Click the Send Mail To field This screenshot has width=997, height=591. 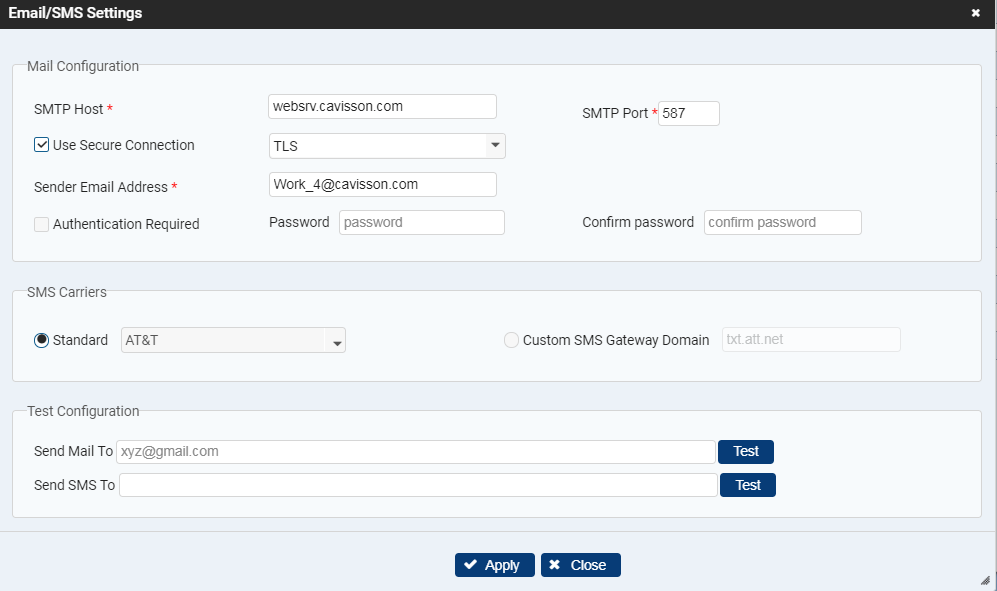click(416, 452)
